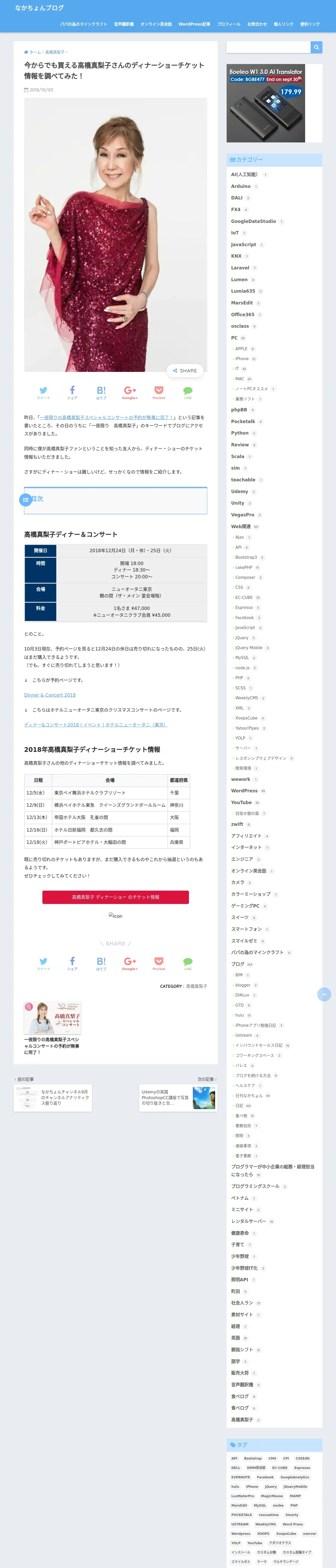Image resolution: width=336 pixels, height=1568 pixels.
Task: Open JavaScript top-level category
Action: (243, 245)
